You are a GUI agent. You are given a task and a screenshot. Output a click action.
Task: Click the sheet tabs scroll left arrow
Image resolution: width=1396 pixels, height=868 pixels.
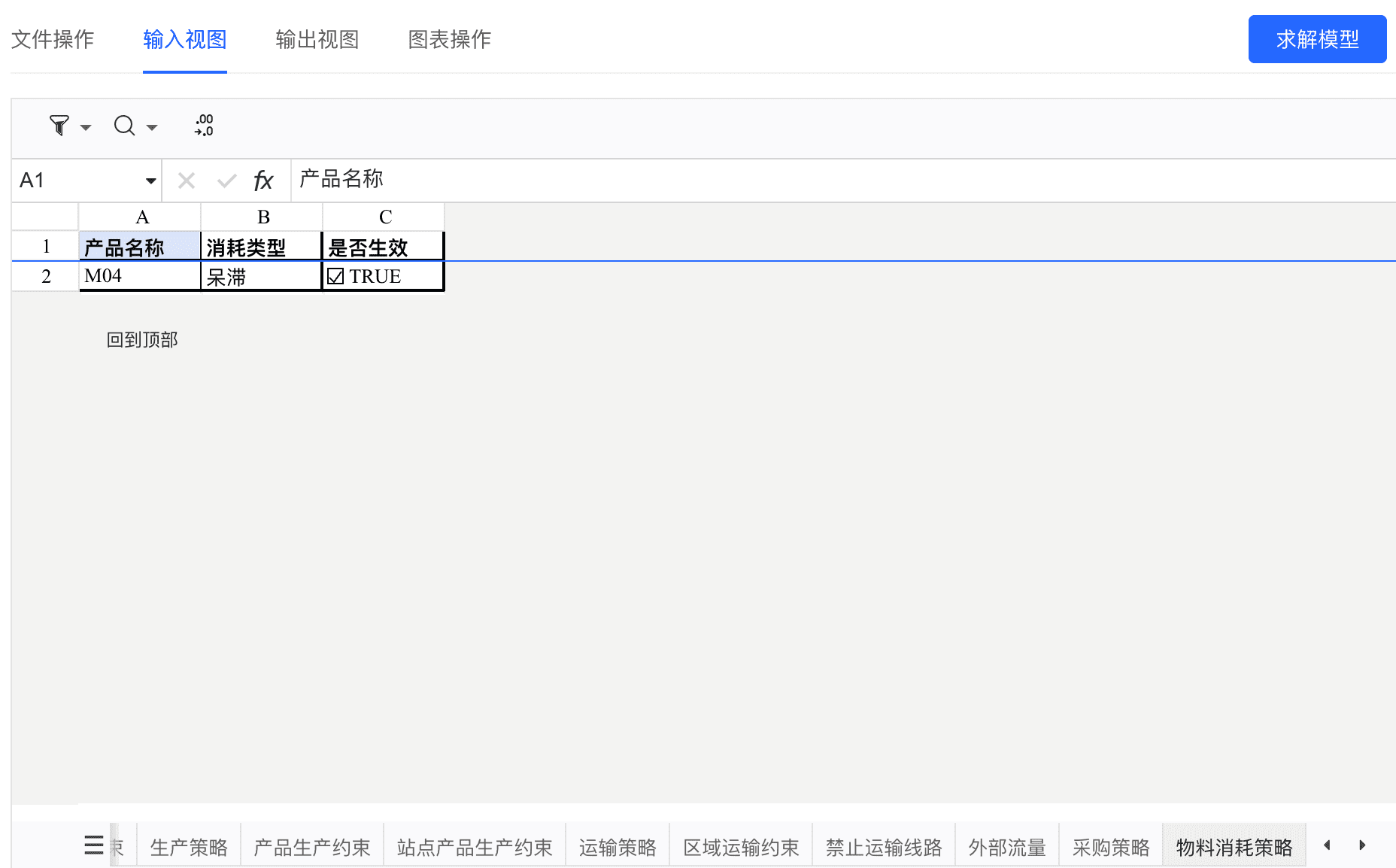coord(1328,845)
